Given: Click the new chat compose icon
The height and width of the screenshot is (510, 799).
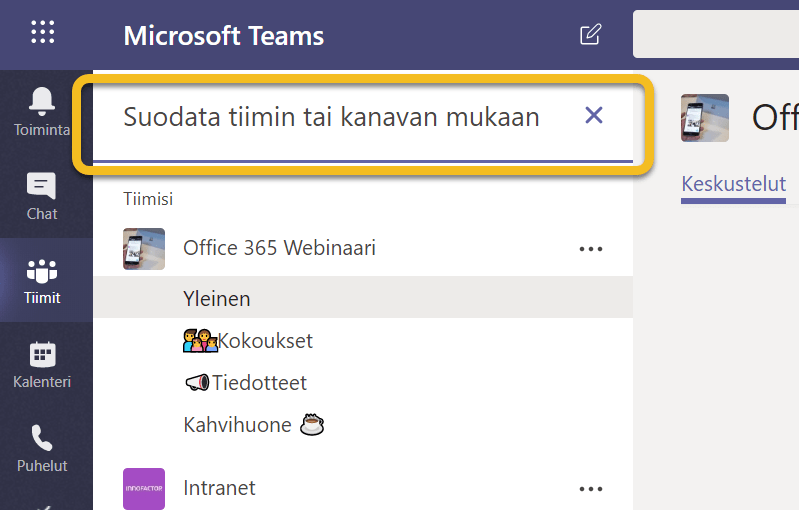Looking at the screenshot, I should [591, 36].
